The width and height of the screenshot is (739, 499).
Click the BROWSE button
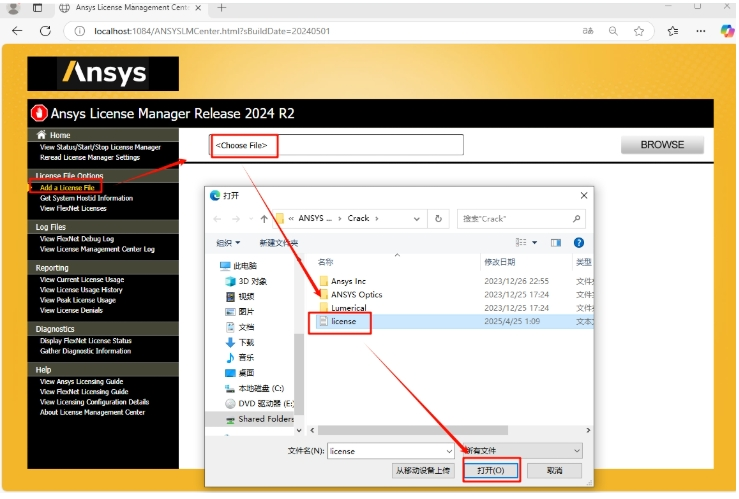(x=662, y=145)
